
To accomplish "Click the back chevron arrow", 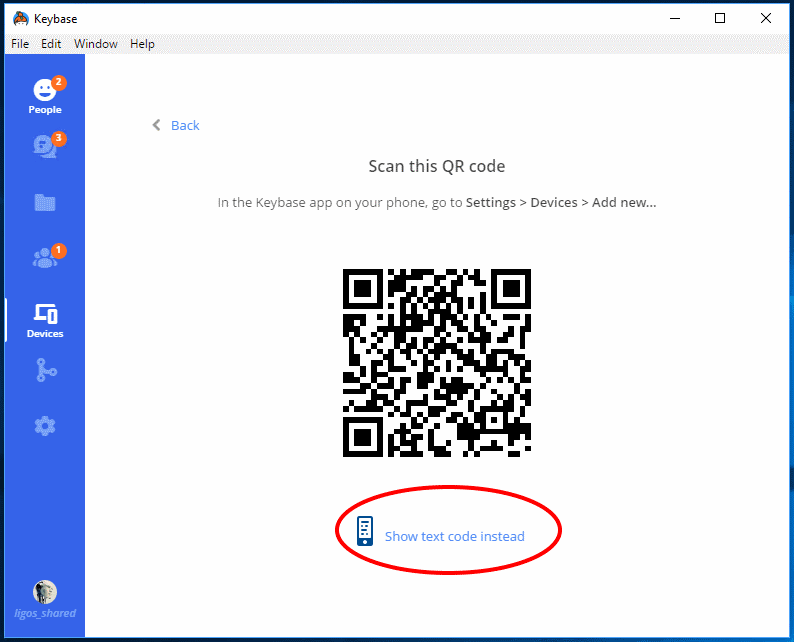I will 156,125.
